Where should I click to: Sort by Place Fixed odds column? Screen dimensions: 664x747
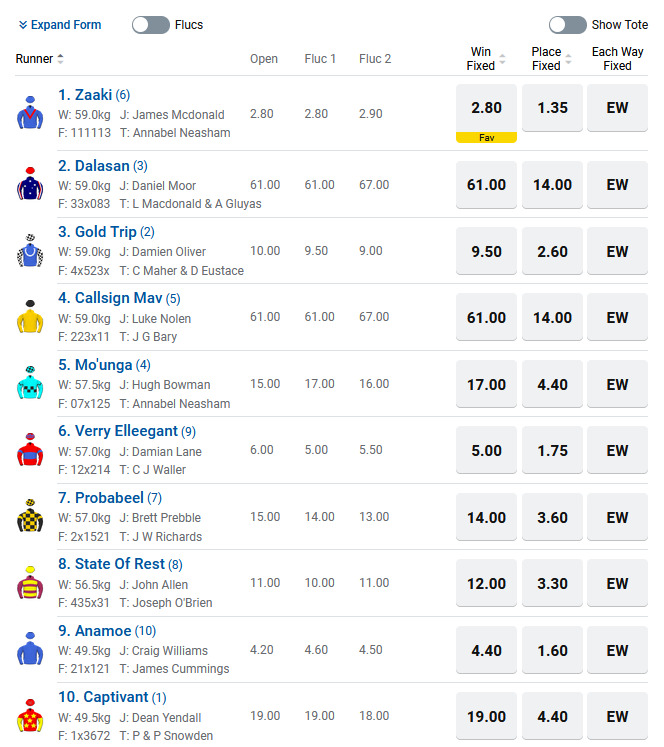coord(568,59)
